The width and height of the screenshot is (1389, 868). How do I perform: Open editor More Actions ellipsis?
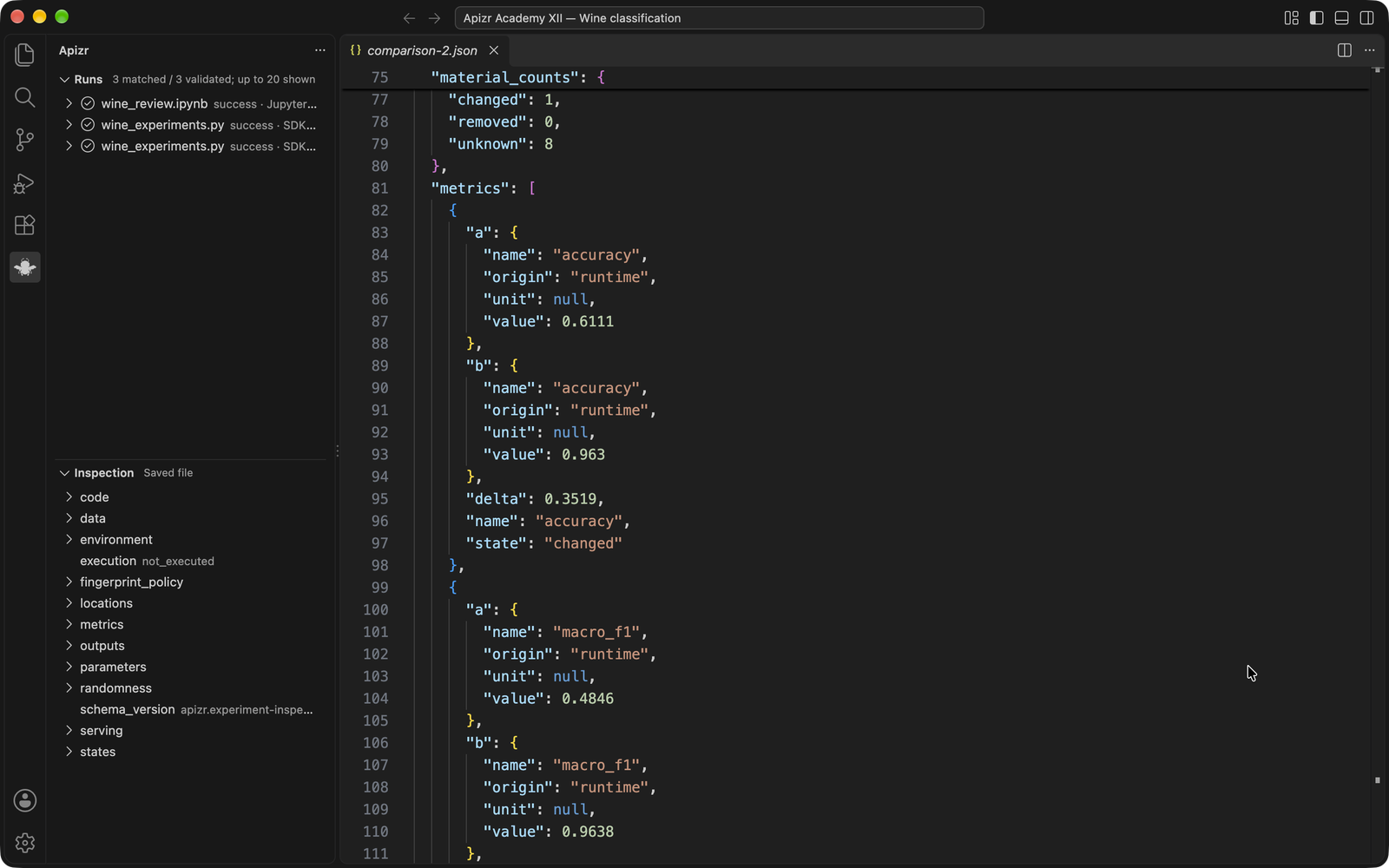coord(1370,50)
